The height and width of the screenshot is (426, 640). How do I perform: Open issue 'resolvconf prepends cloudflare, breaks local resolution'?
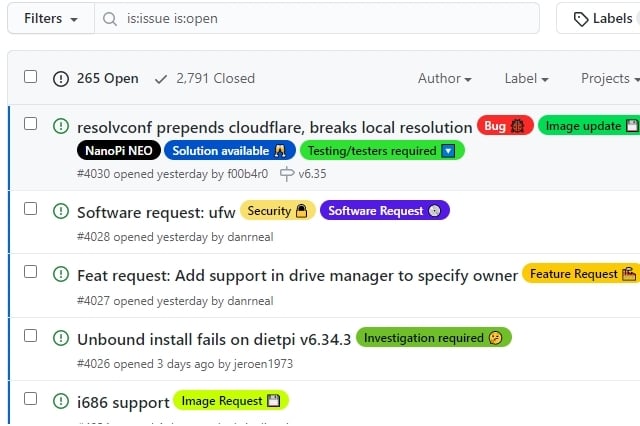(275, 128)
